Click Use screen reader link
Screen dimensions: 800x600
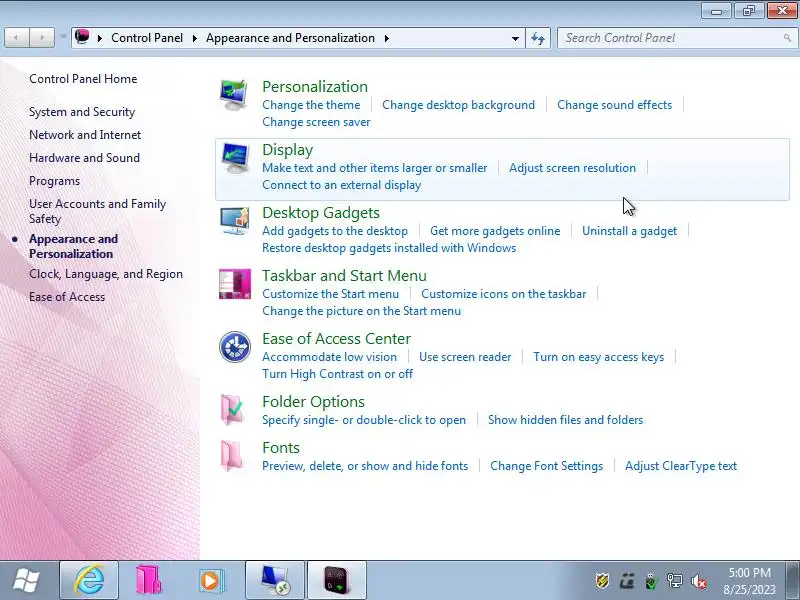[465, 357]
